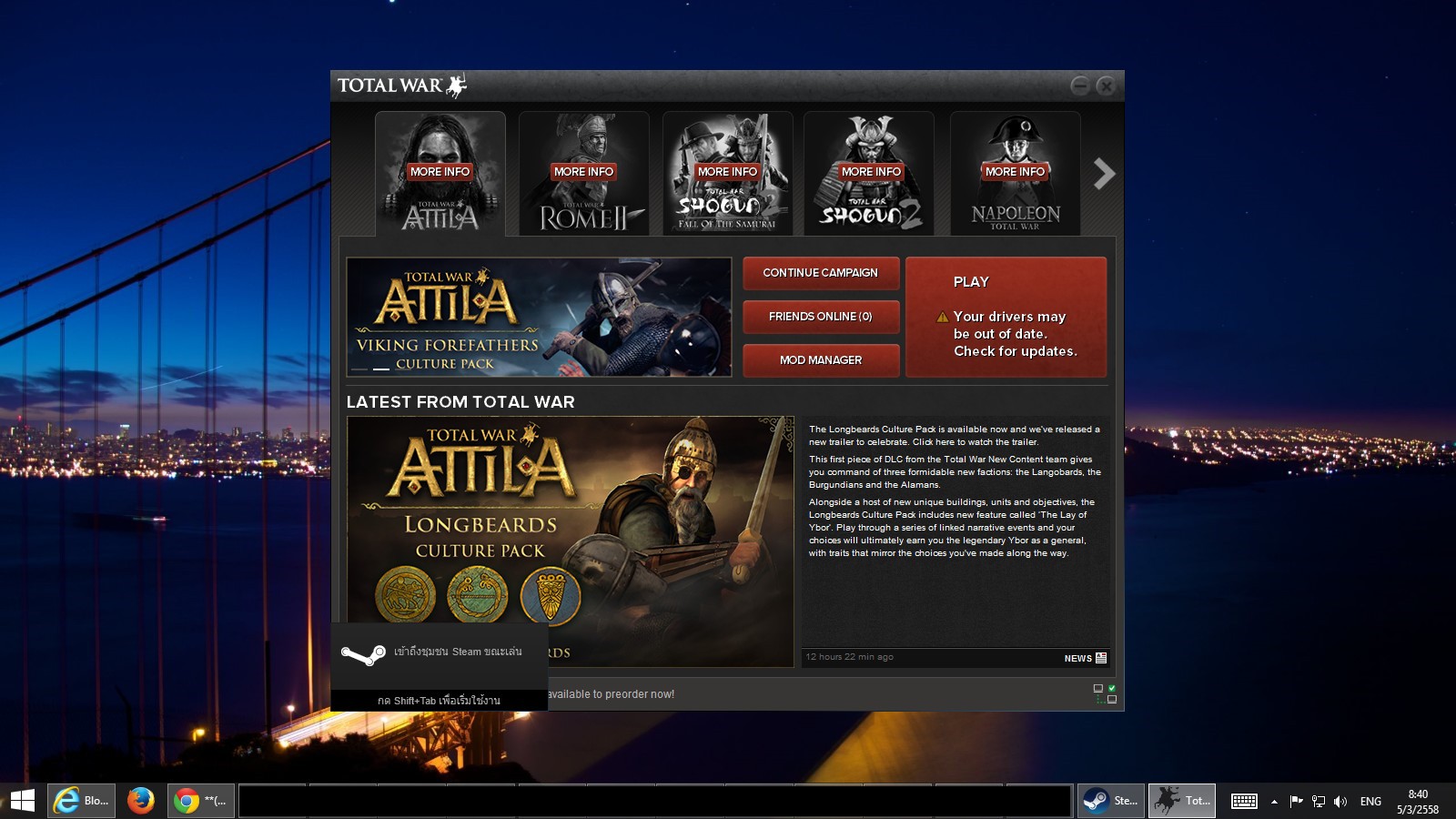Image resolution: width=1456 pixels, height=819 pixels.
Task: Open the Windows Start button
Action: pos(22,801)
